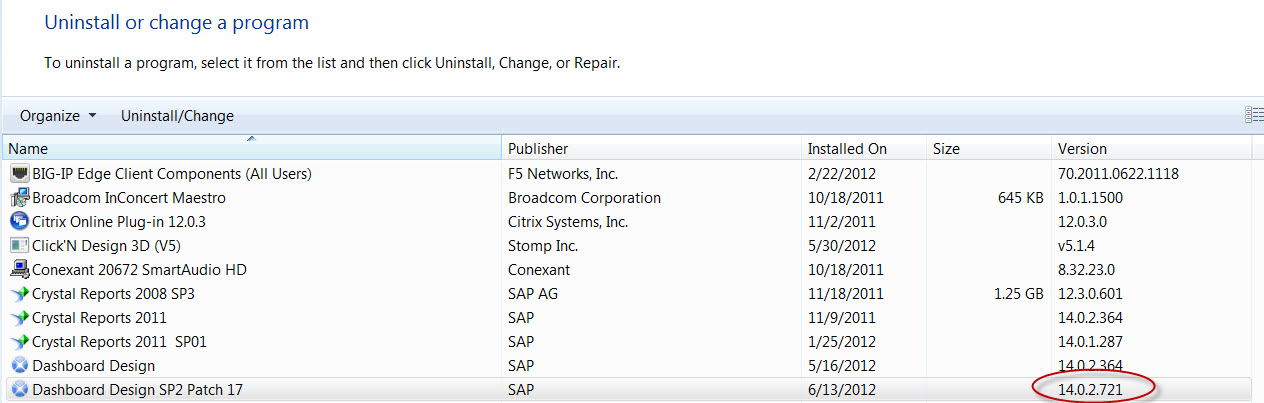Click install date 11/9/2011

pyautogui.click(x=842, y=318)
